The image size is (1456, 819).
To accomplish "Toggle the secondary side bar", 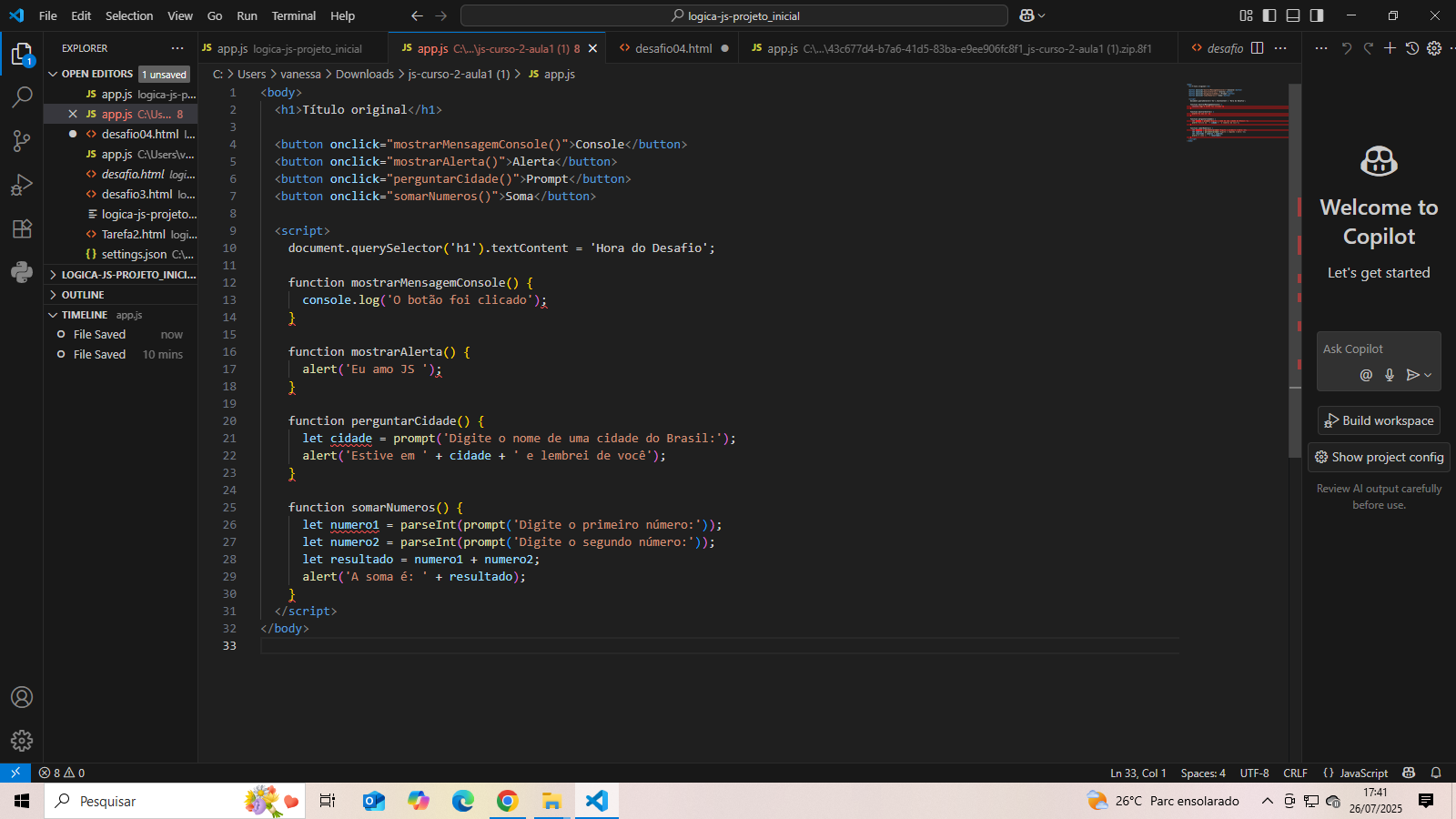I will [1317, 15].
